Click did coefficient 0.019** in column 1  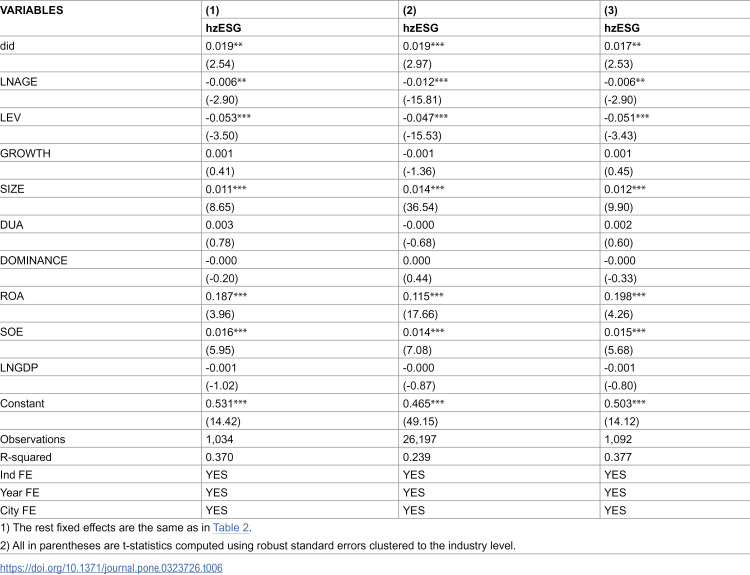coord(224,46)
